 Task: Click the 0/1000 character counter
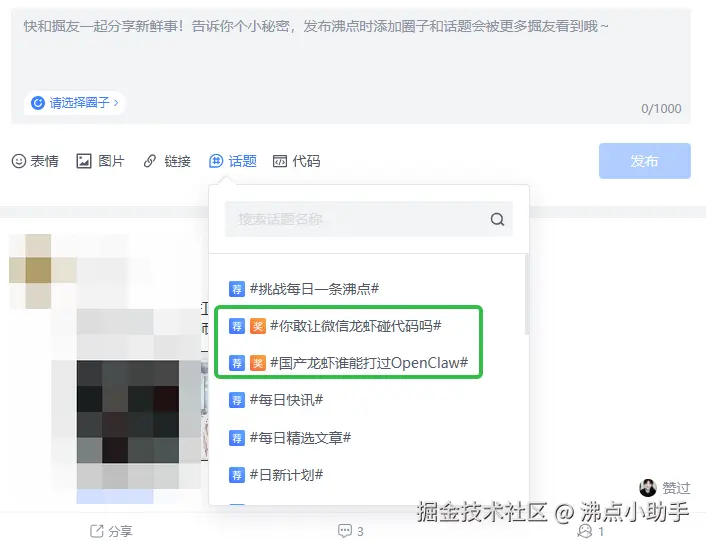coord(661,108)
